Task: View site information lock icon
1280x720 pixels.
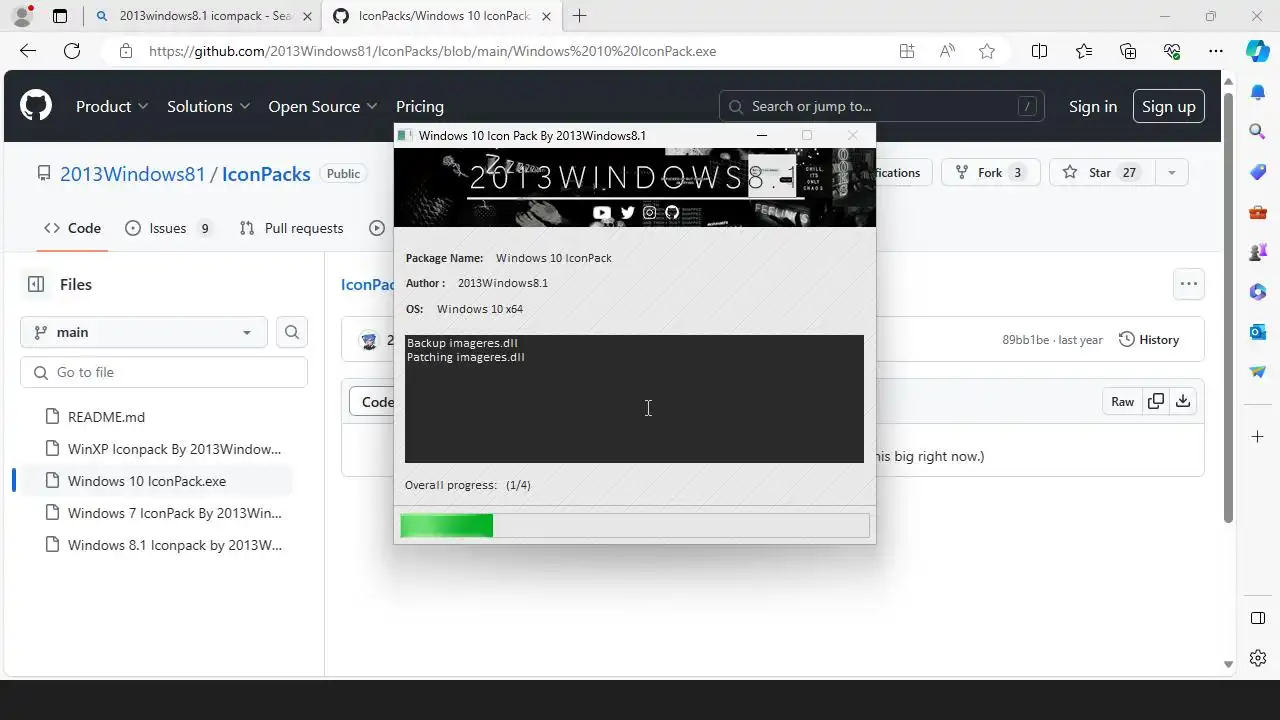Action: [x=125, y=51]
